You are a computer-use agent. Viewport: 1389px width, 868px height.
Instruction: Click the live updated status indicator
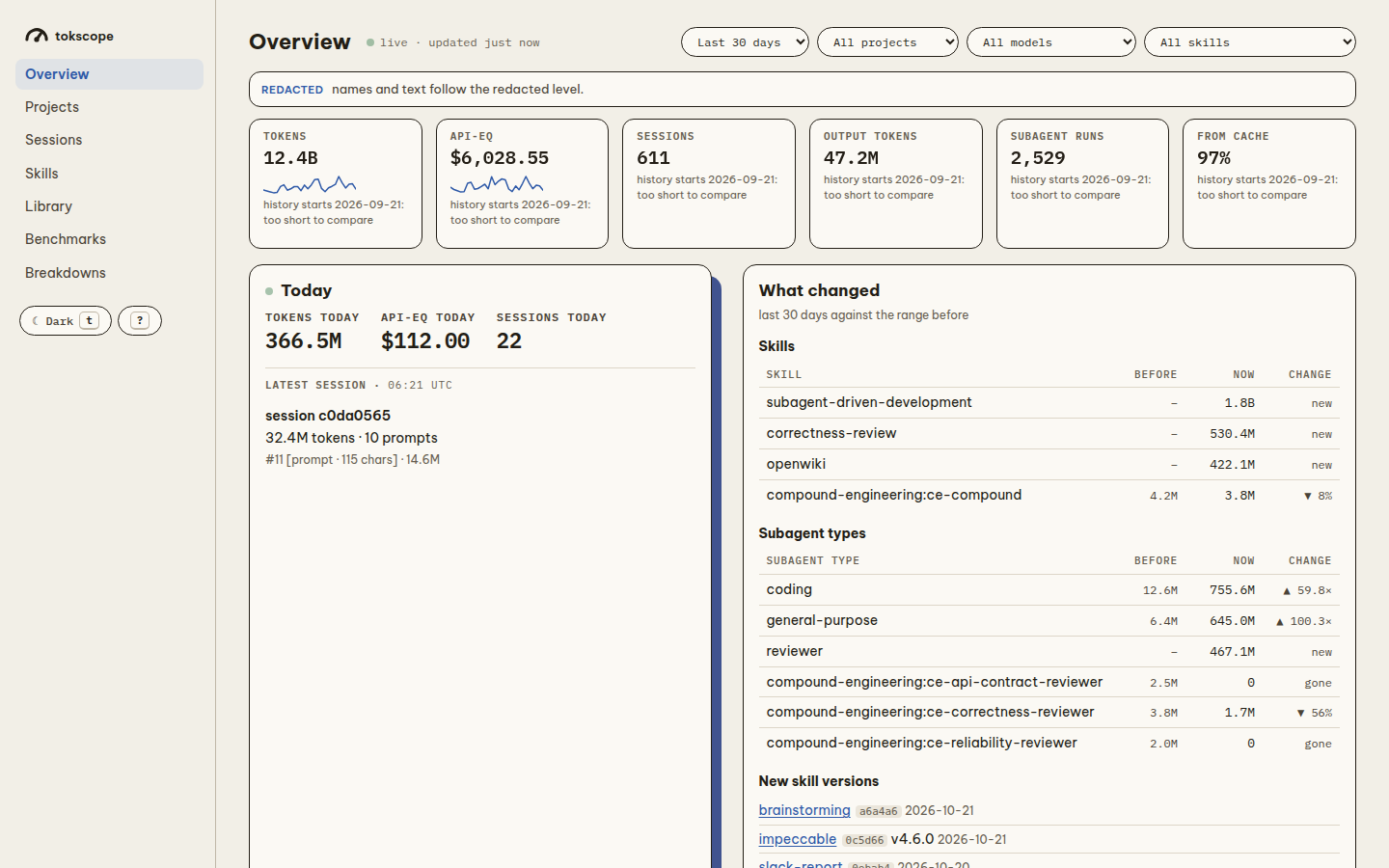[x=453, y=42]
